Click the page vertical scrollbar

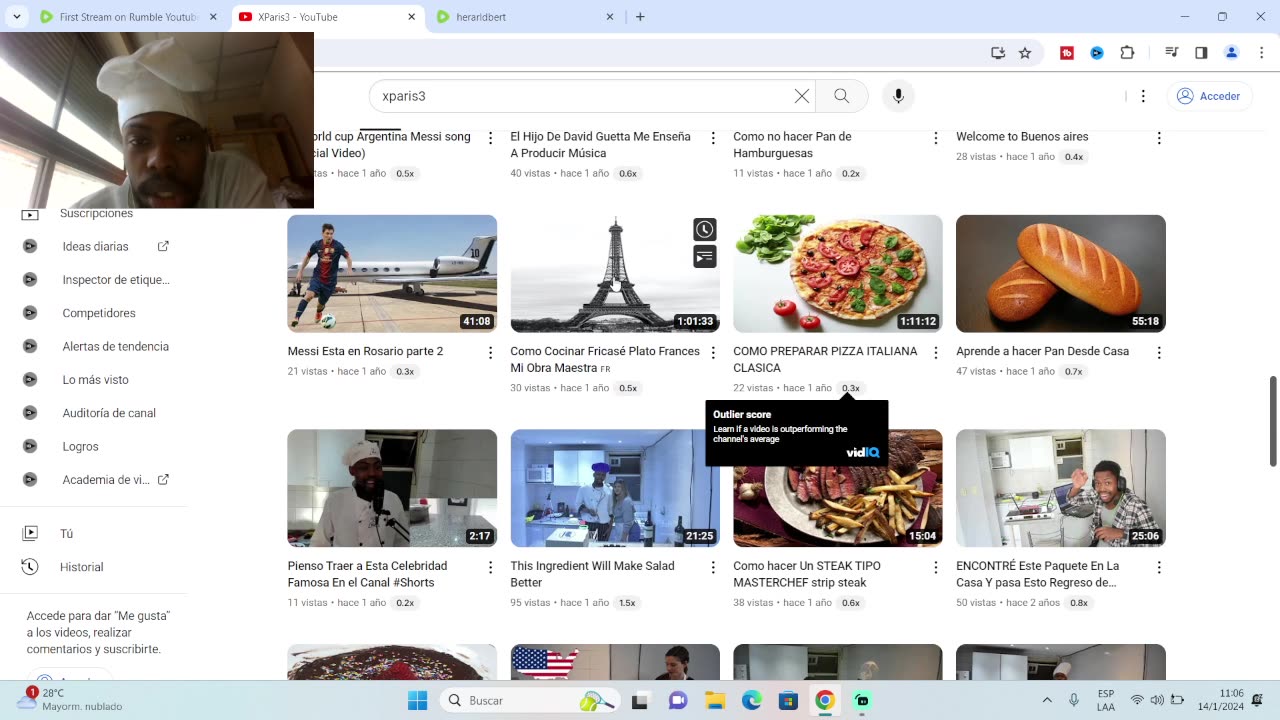click(x=1273, y=421)
